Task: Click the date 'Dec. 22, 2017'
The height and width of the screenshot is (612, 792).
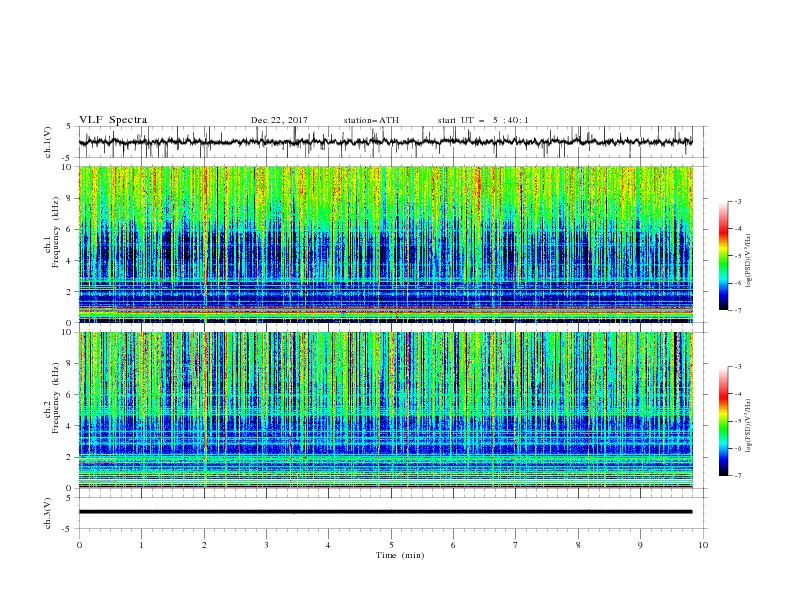Action: coord(279,120)
